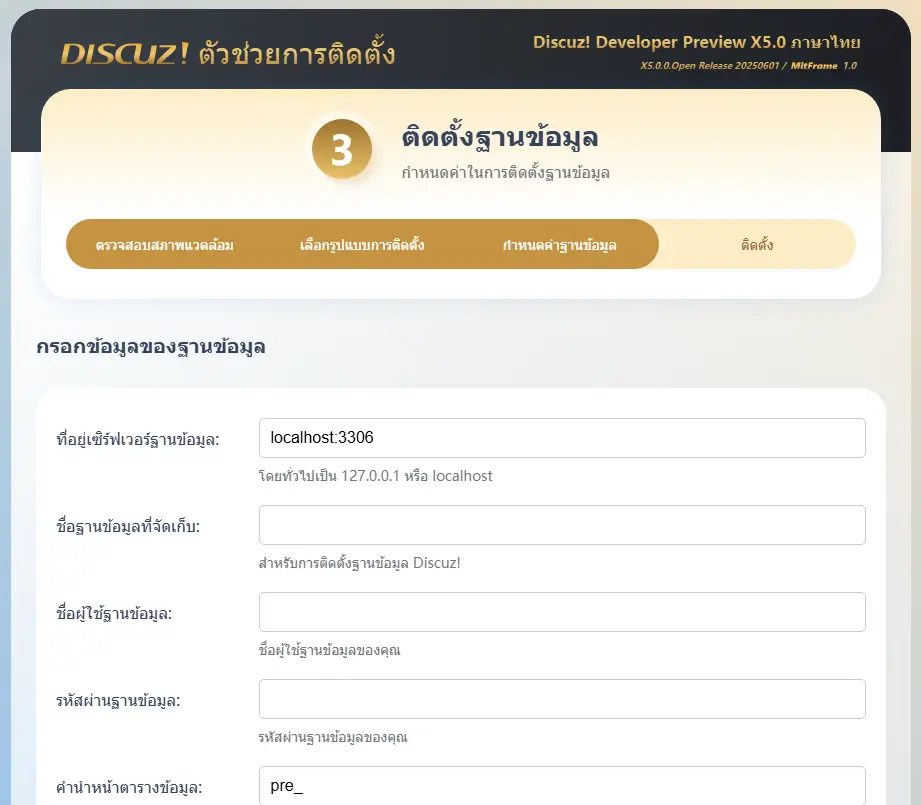
Task: Focus the รหัสผ่านฐานข้อมูล input field
Action: (x=562, y=699)
